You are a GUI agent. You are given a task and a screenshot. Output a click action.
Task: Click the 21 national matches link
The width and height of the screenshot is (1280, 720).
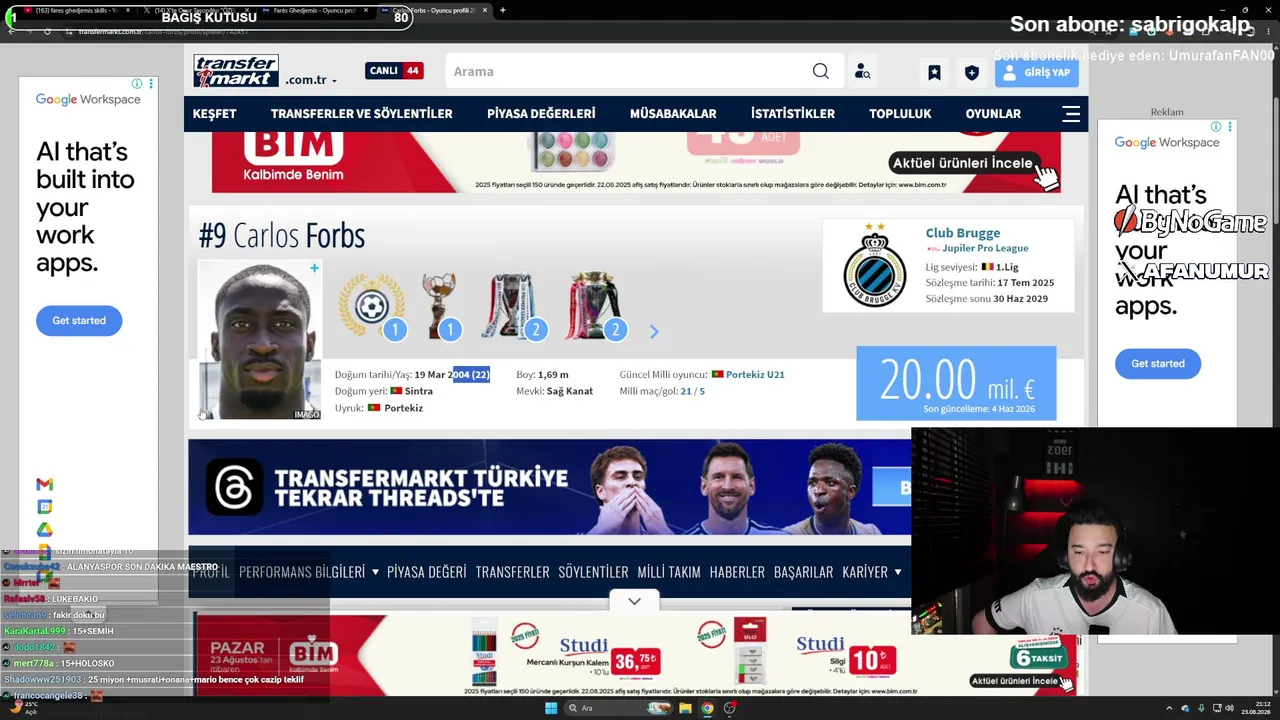tap(686, 391)
